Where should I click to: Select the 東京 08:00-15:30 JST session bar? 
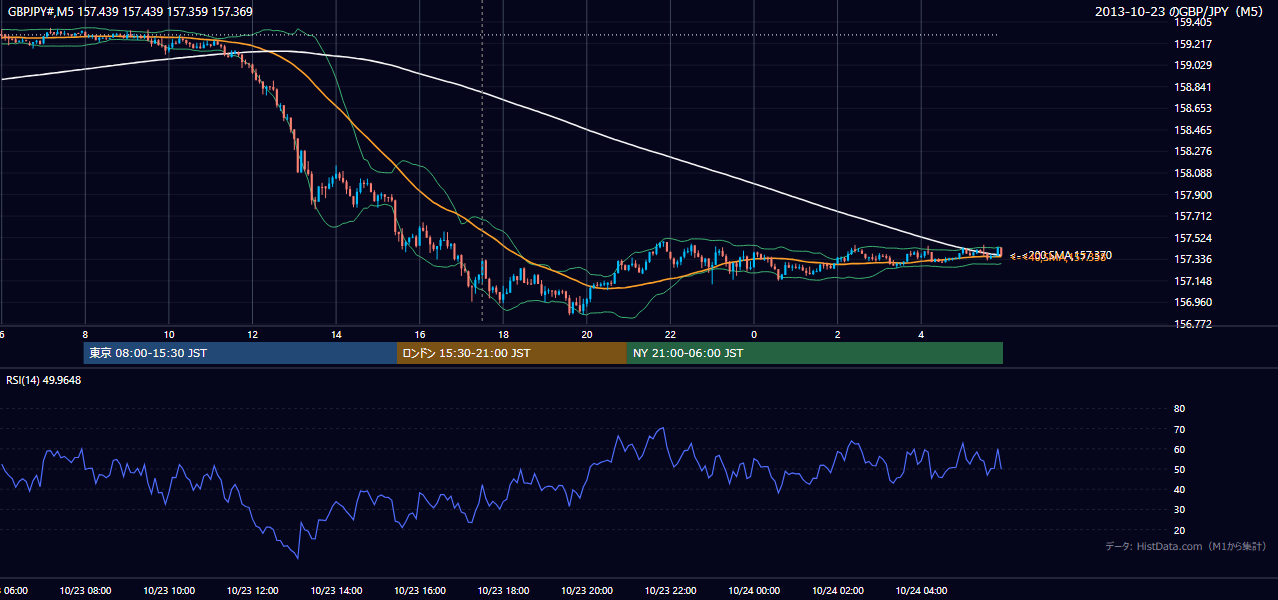click(x=240, y=353)
